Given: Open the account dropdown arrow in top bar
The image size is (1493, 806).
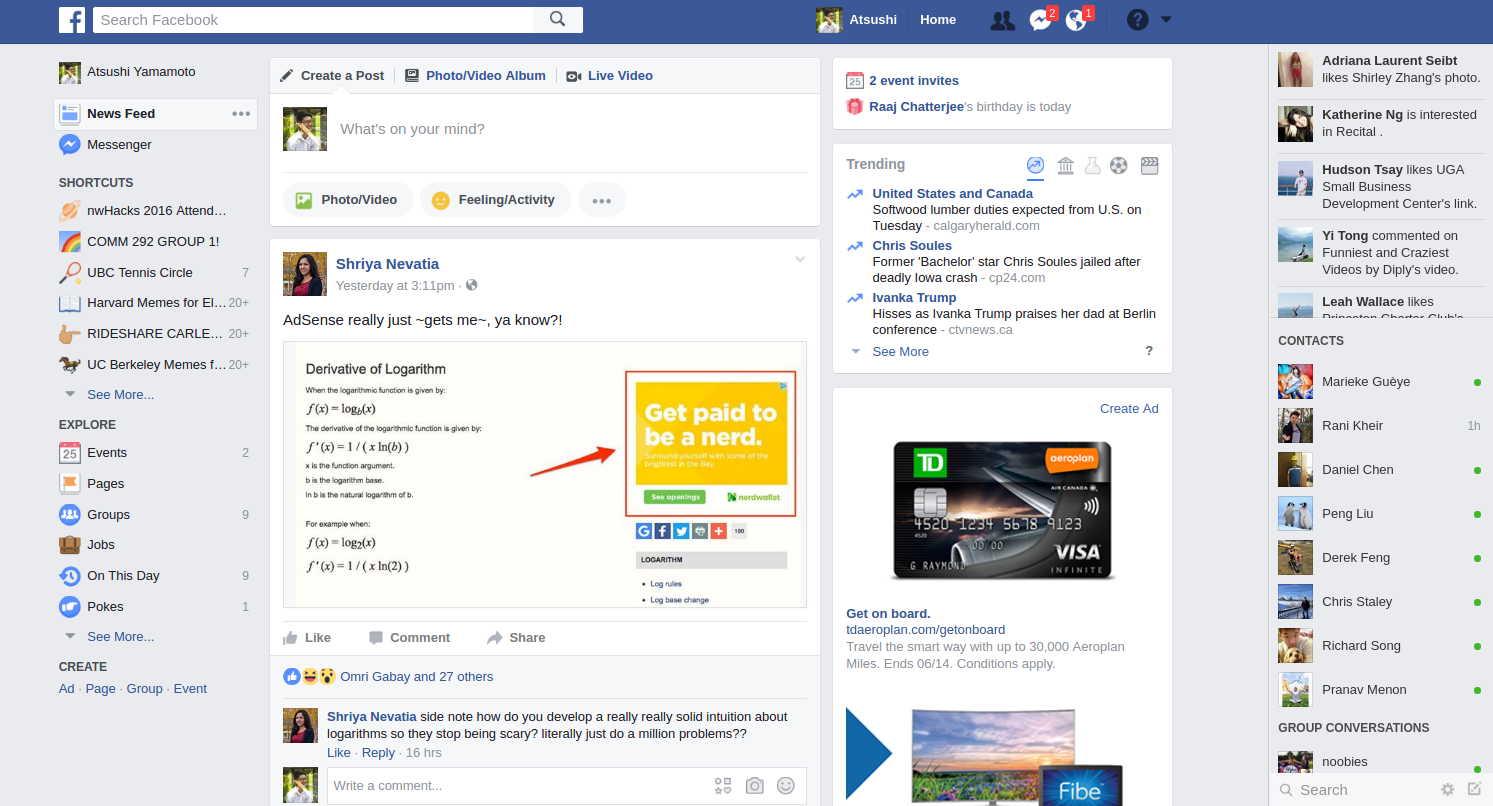Looking at the screenshot, I should point(1165,19).
